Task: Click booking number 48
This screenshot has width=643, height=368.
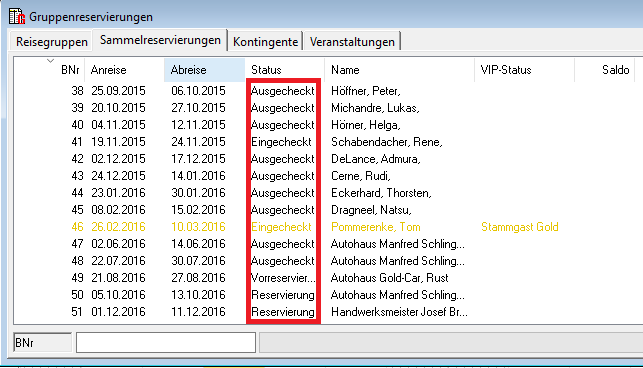Action: point(77,261)
